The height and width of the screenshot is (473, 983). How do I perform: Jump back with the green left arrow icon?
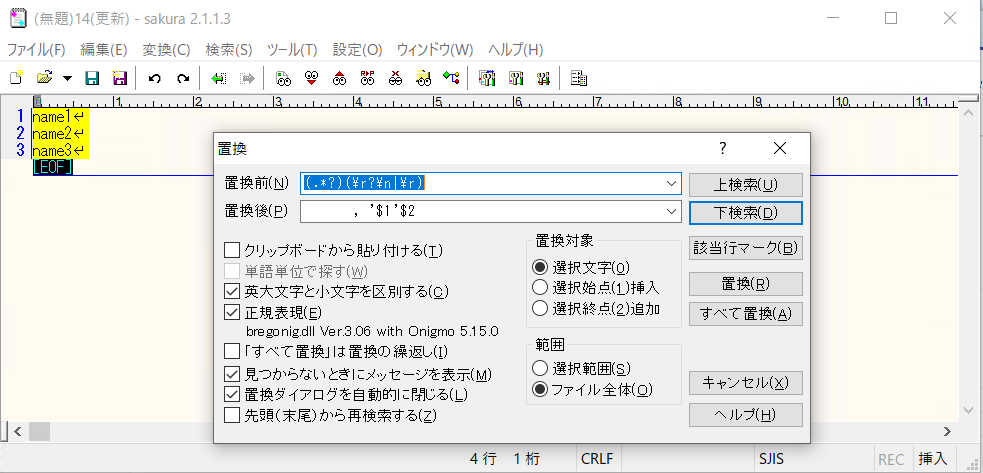point(218,78)
